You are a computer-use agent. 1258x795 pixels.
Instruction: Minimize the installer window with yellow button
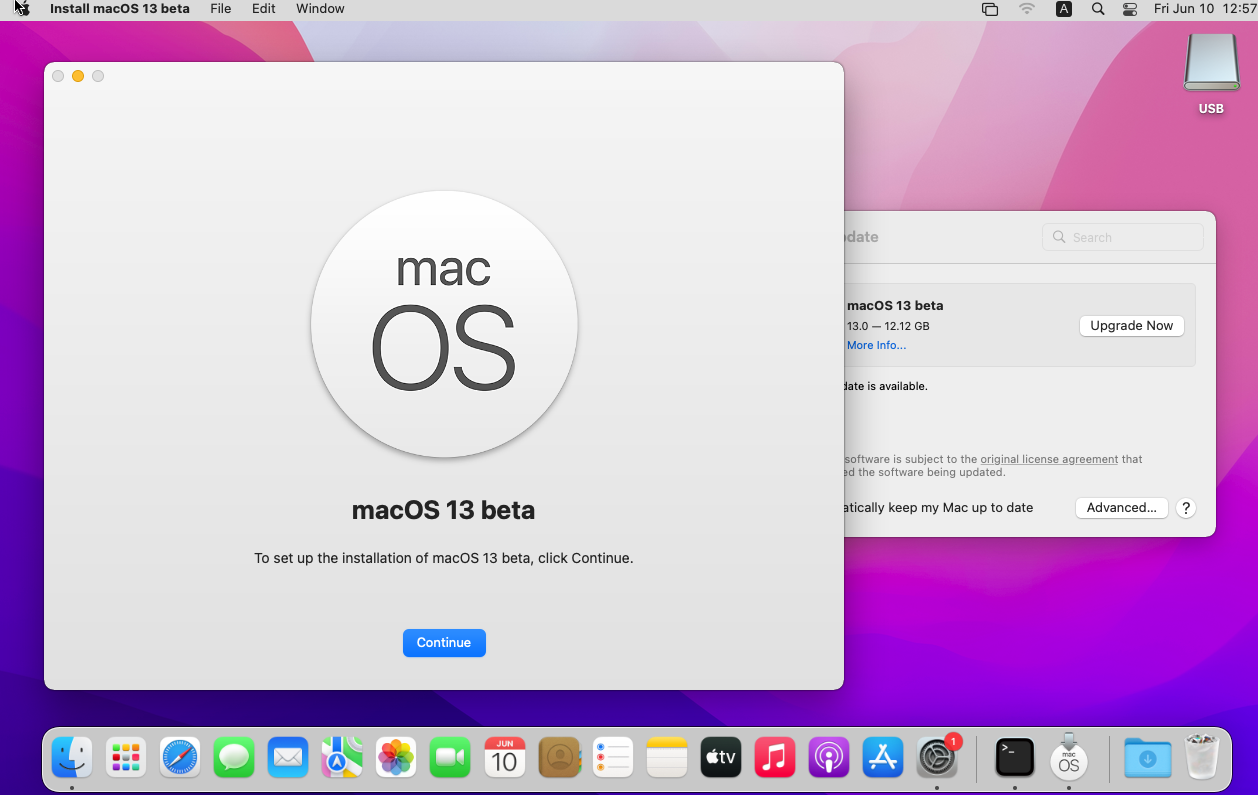point(78,76)
